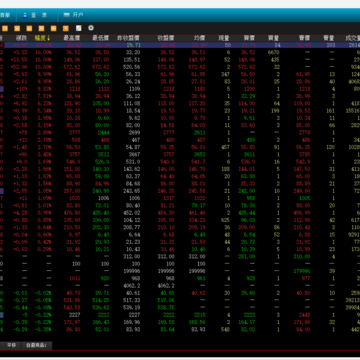The image size is (360, 360).
Task: Click the 均价 column header
Action: tap(200, 38)
